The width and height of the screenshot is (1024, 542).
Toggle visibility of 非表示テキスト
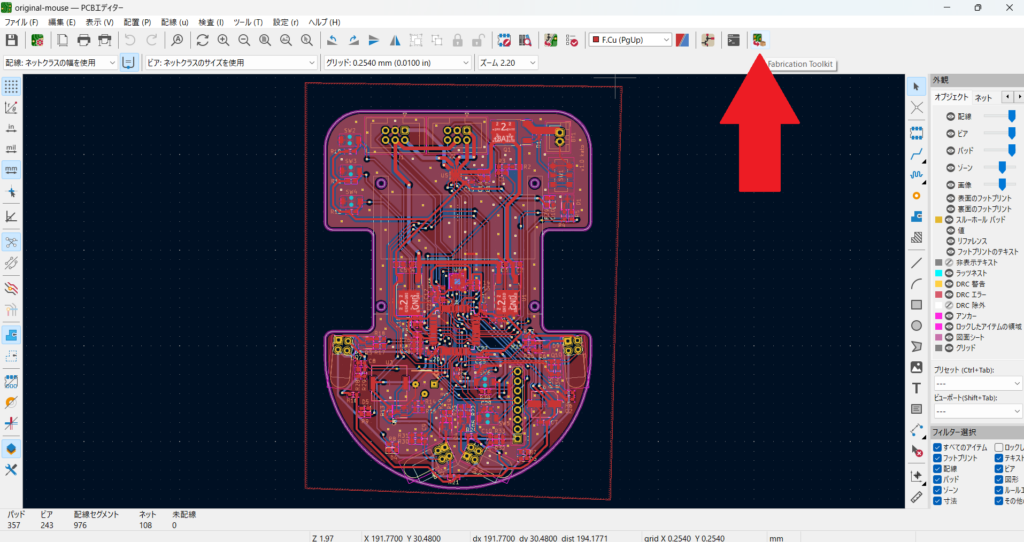point(950,263)
